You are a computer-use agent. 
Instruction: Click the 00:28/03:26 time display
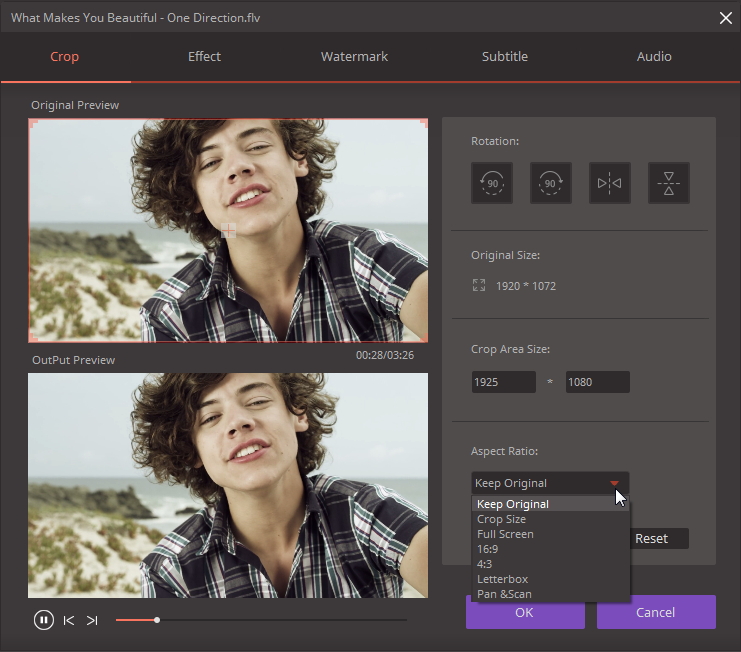385,355
